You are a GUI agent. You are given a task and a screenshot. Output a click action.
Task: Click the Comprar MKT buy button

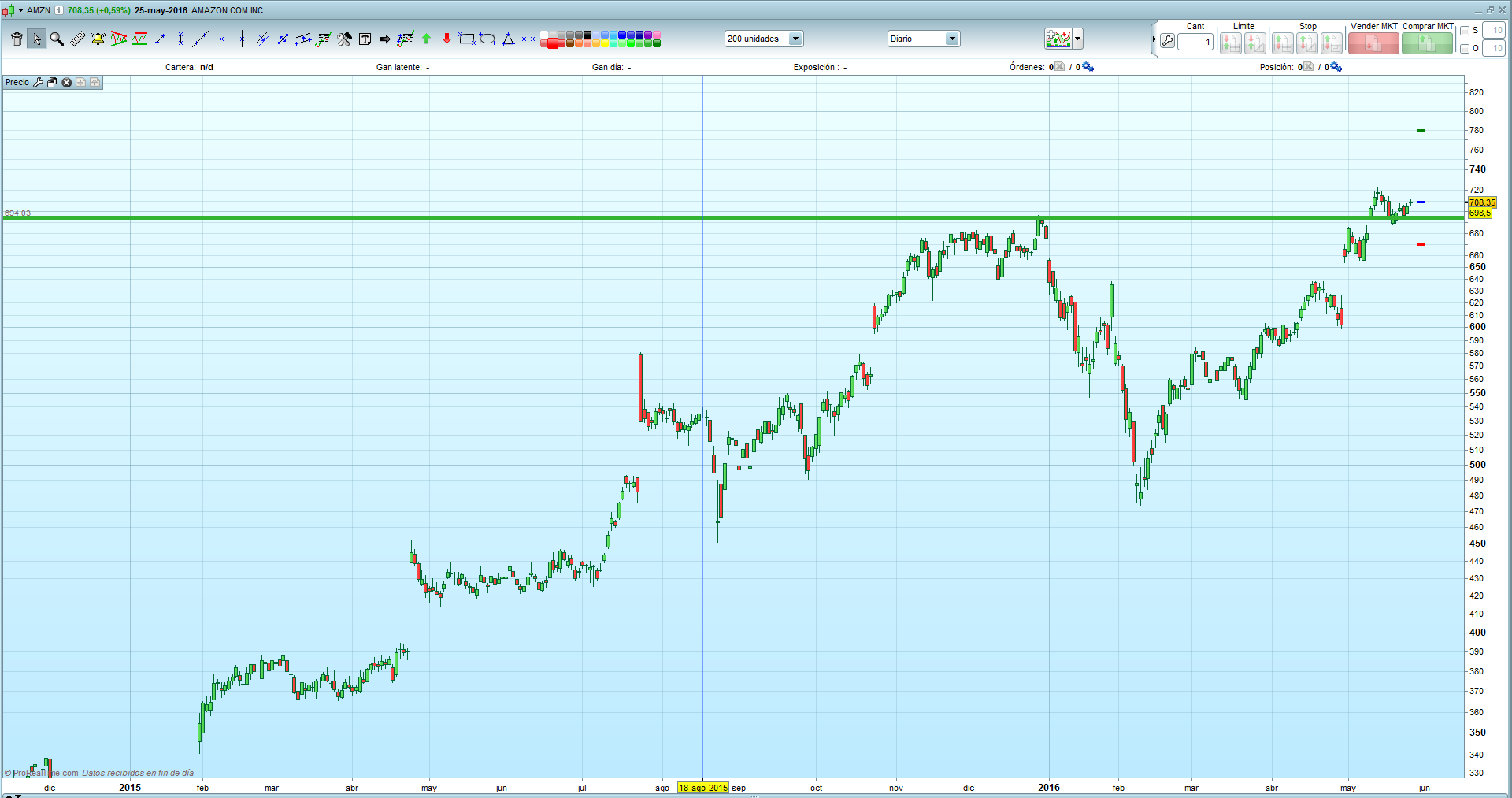click(x=1427, y=43)
